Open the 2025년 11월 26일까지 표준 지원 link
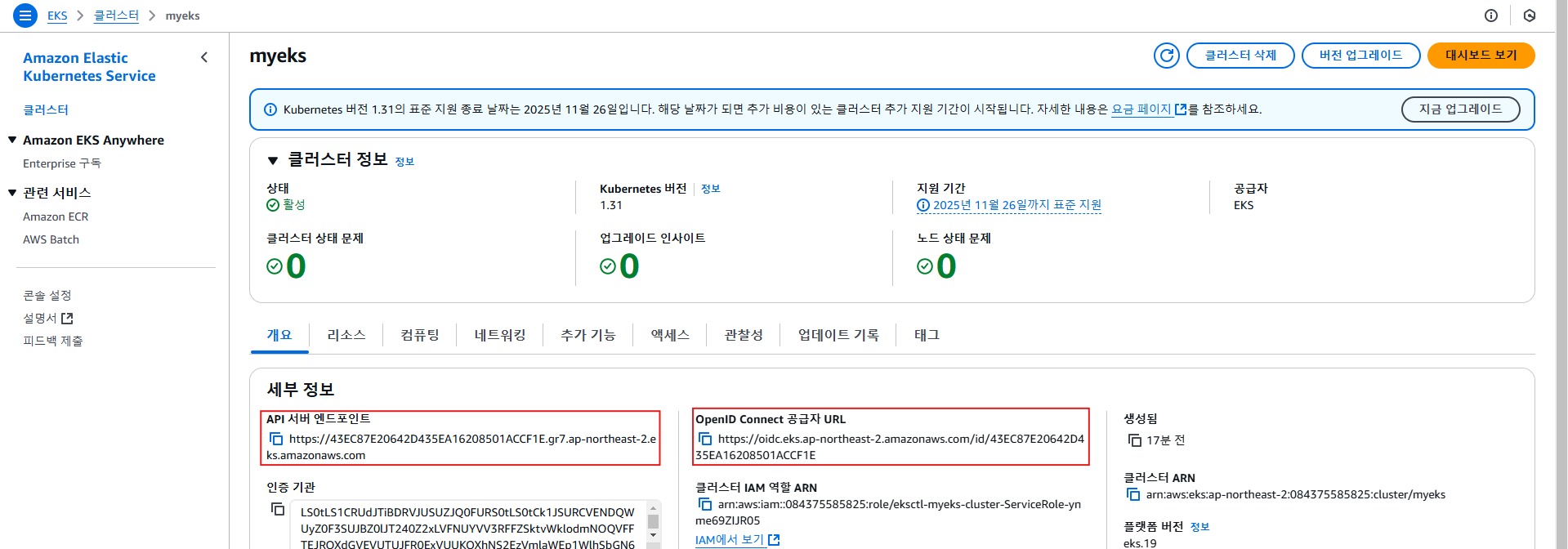 tap(1017, 205)
